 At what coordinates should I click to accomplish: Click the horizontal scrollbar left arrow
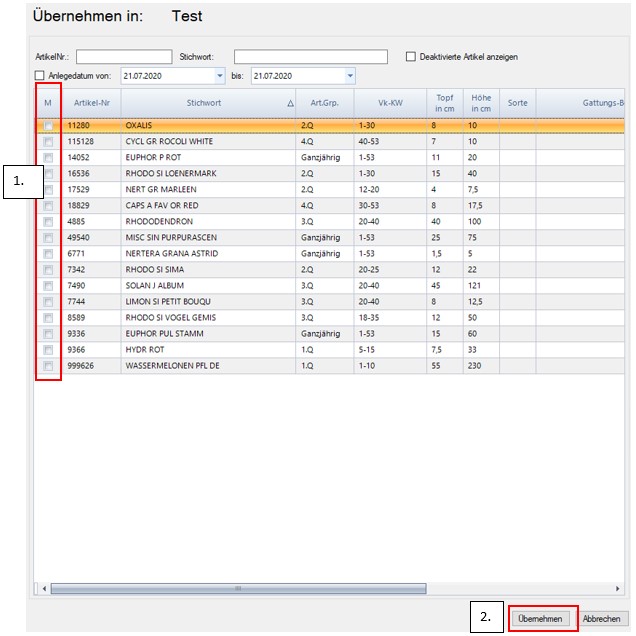click(x=41, y=589)
